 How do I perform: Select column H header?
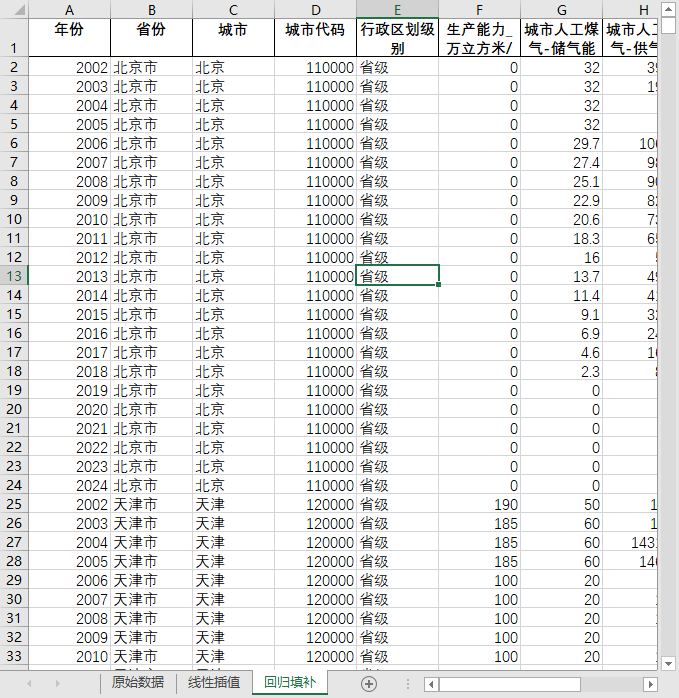630,10
